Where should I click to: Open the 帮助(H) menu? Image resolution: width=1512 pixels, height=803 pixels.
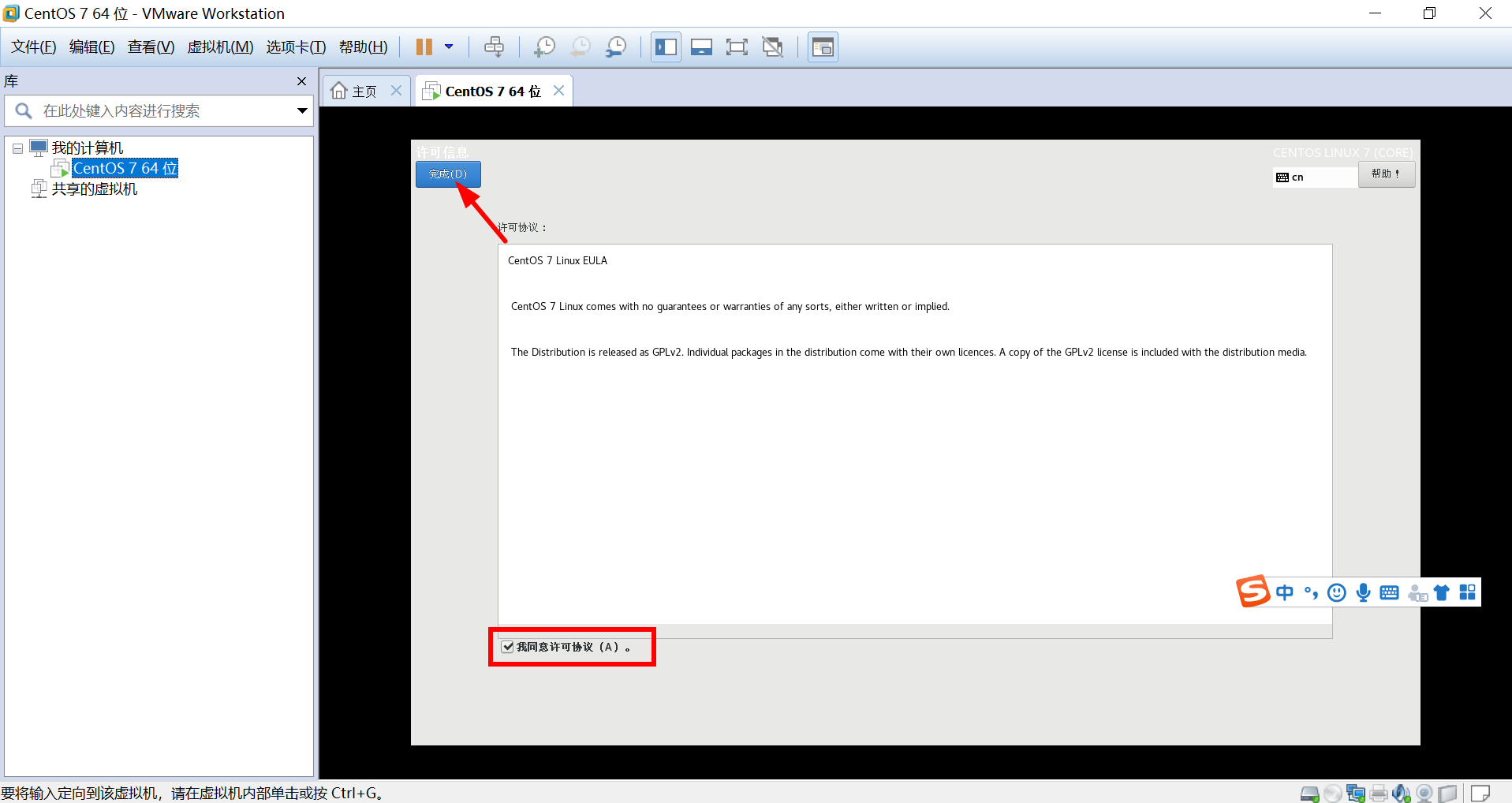point(364,47)
